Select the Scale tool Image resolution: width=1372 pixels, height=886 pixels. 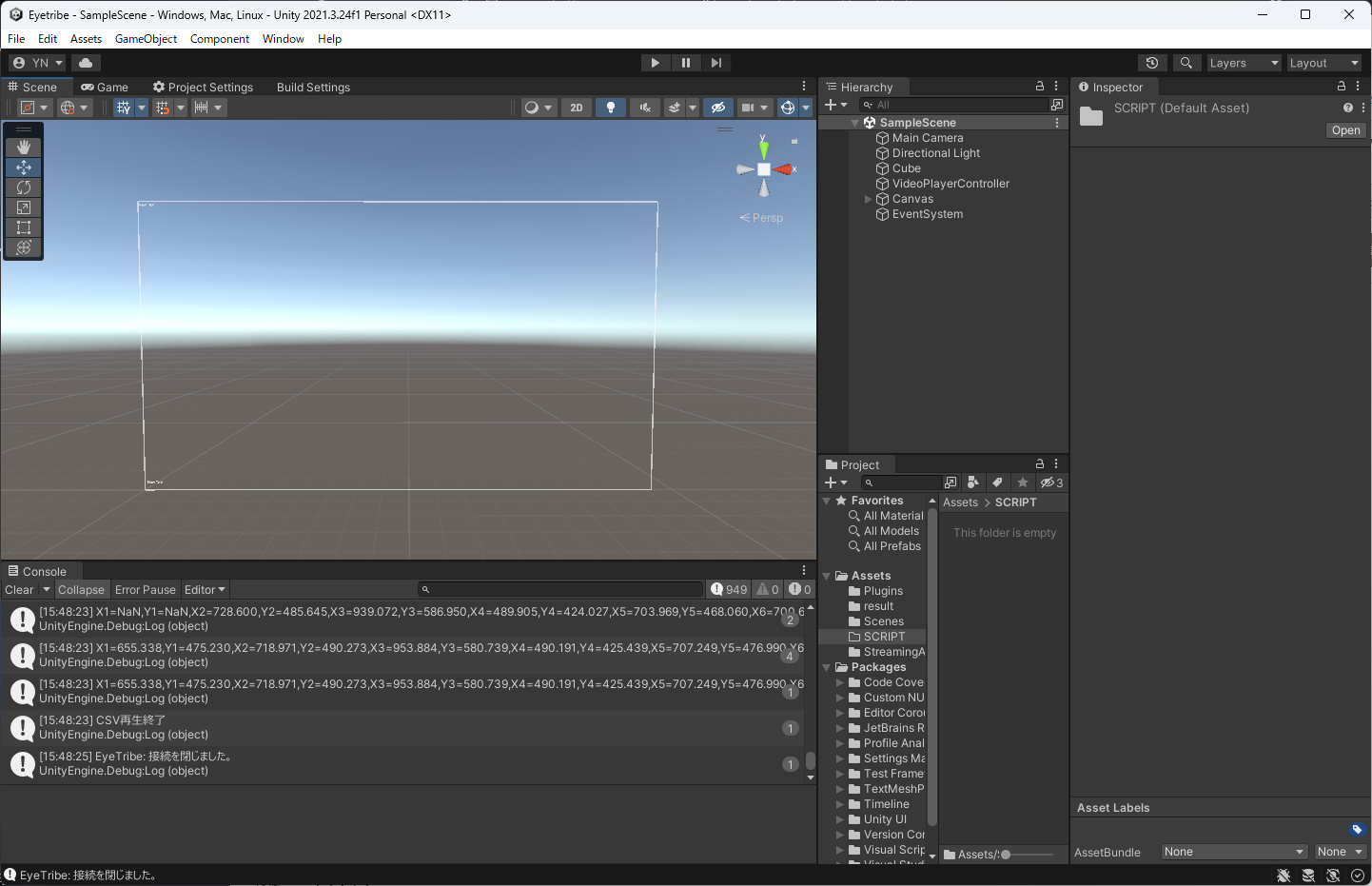click(x=24, y=207)
